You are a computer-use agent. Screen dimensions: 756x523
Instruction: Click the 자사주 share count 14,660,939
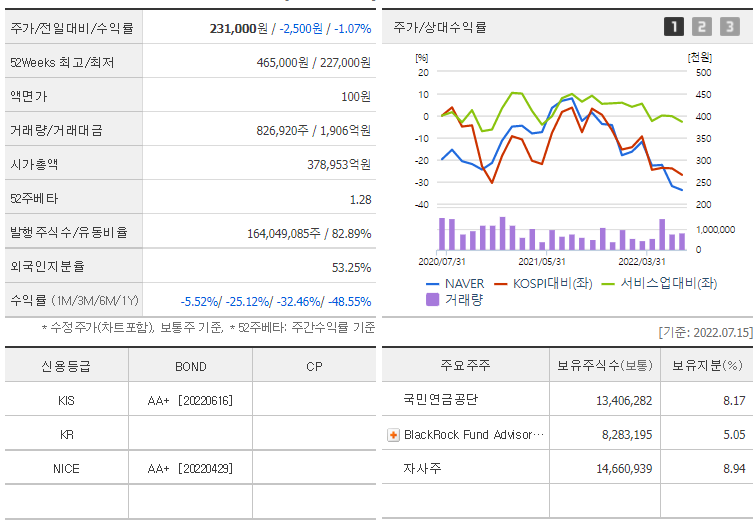point(624,469)
